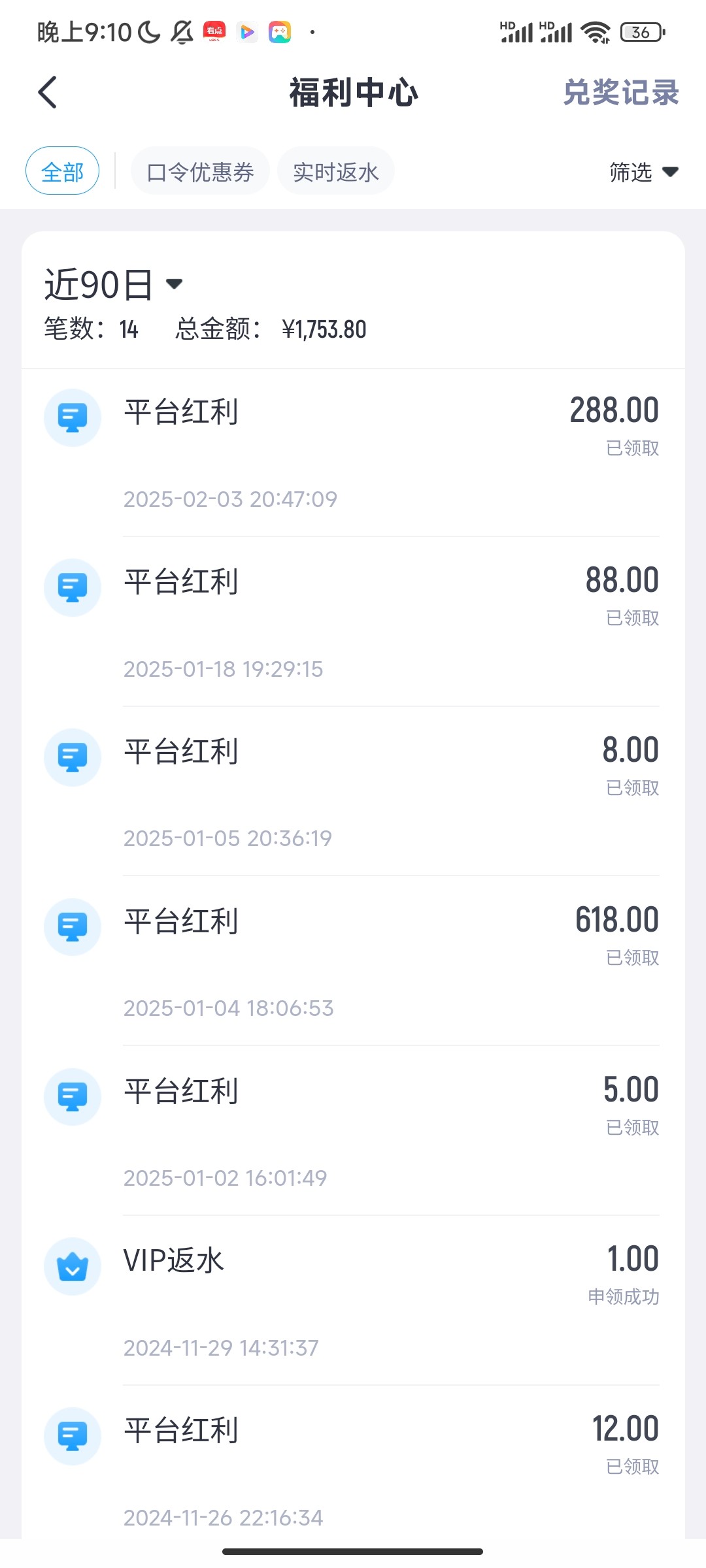This screenshot has width=706, height=1568.
Task: Tap the red app notification icon in status bar
Action: tap(214, 31)
